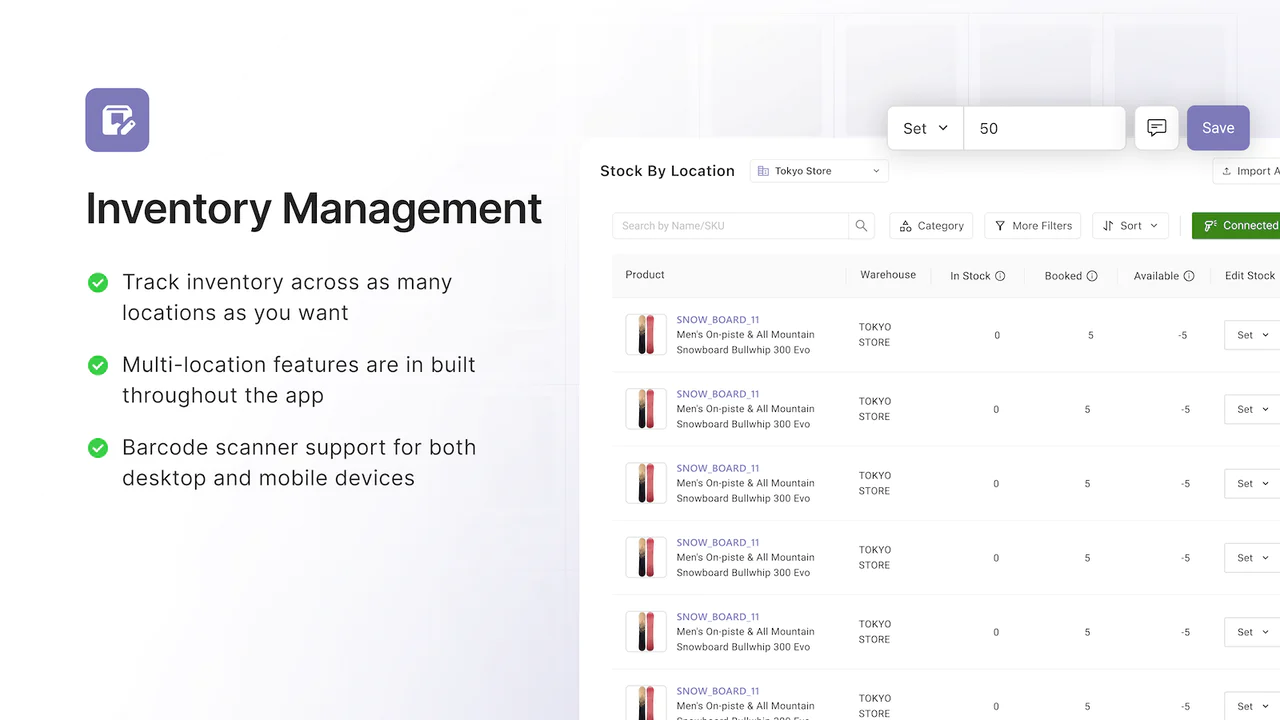Open SNOW_BOARD_11 link in fourth row
Screen dimensions: 1280x720
point(718,543)
